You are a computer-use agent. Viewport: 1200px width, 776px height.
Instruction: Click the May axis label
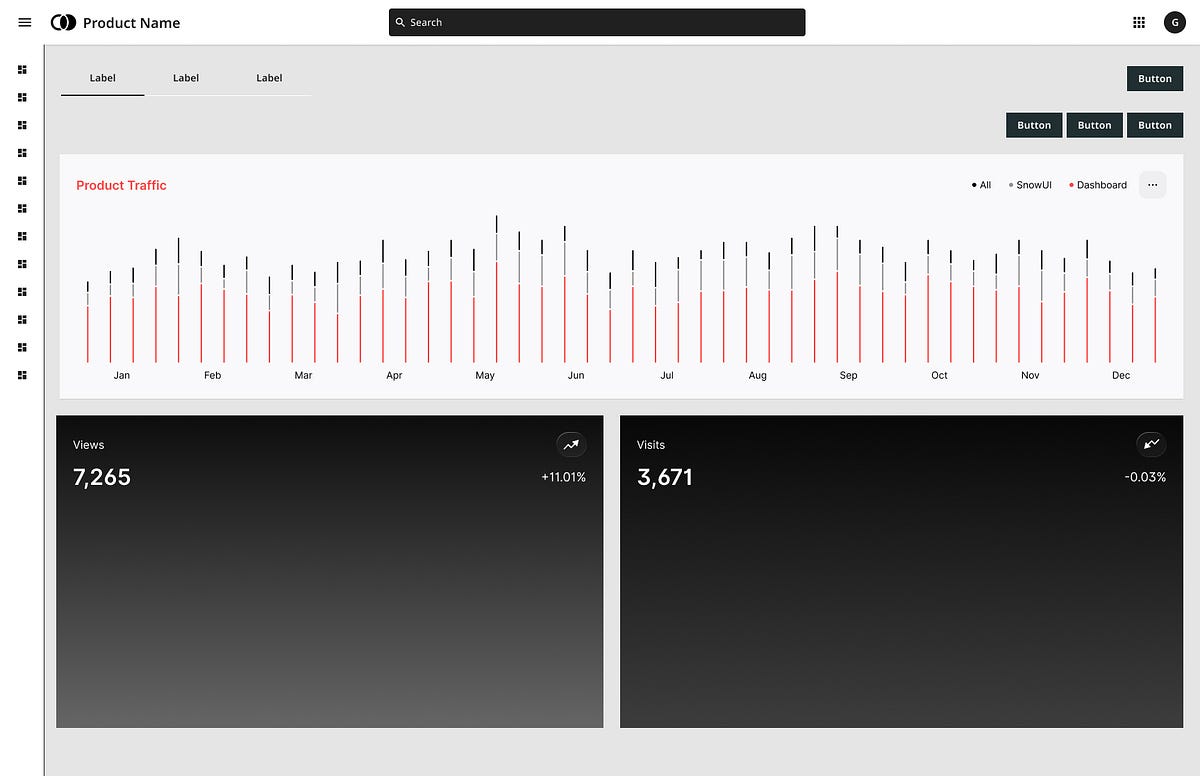click(485, 375)
